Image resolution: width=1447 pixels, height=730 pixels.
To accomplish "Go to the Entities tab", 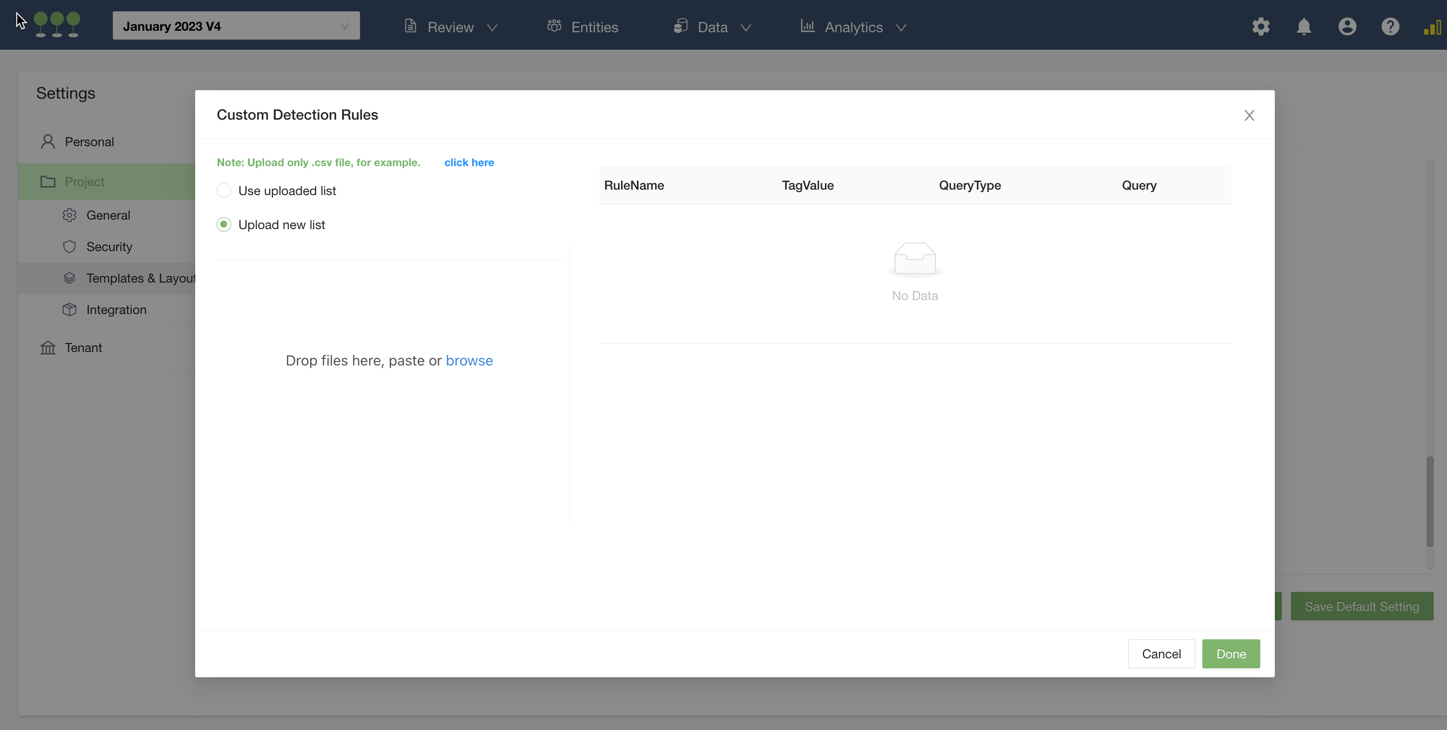I will 583,27.
